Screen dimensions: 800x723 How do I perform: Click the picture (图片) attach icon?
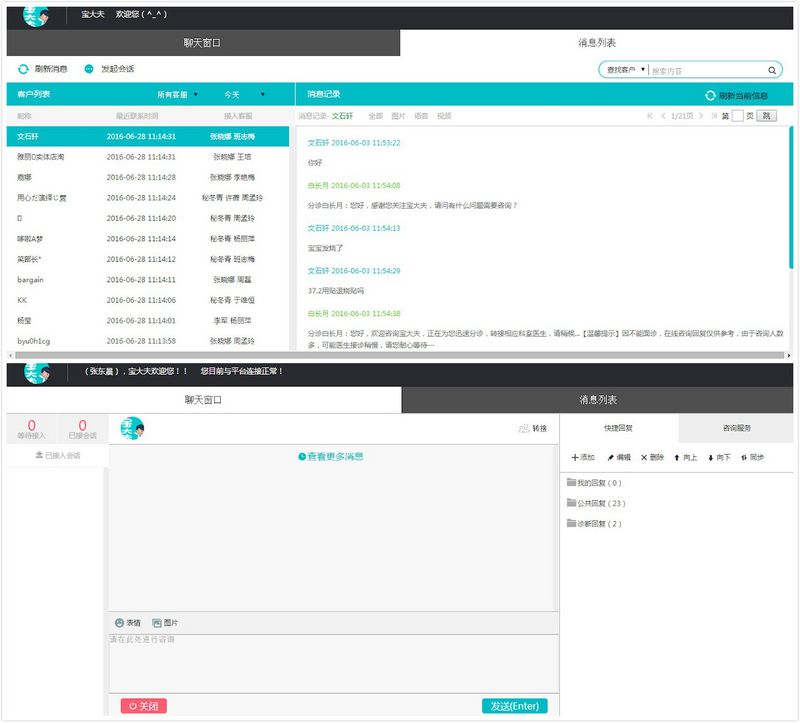pos(157,623)
